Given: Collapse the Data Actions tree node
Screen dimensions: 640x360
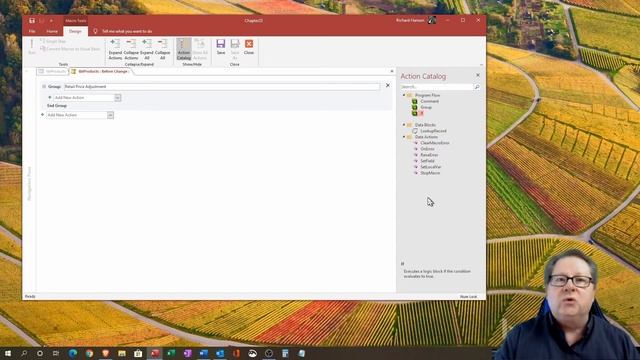Looking at the screenshot, I should coord(404,137).
